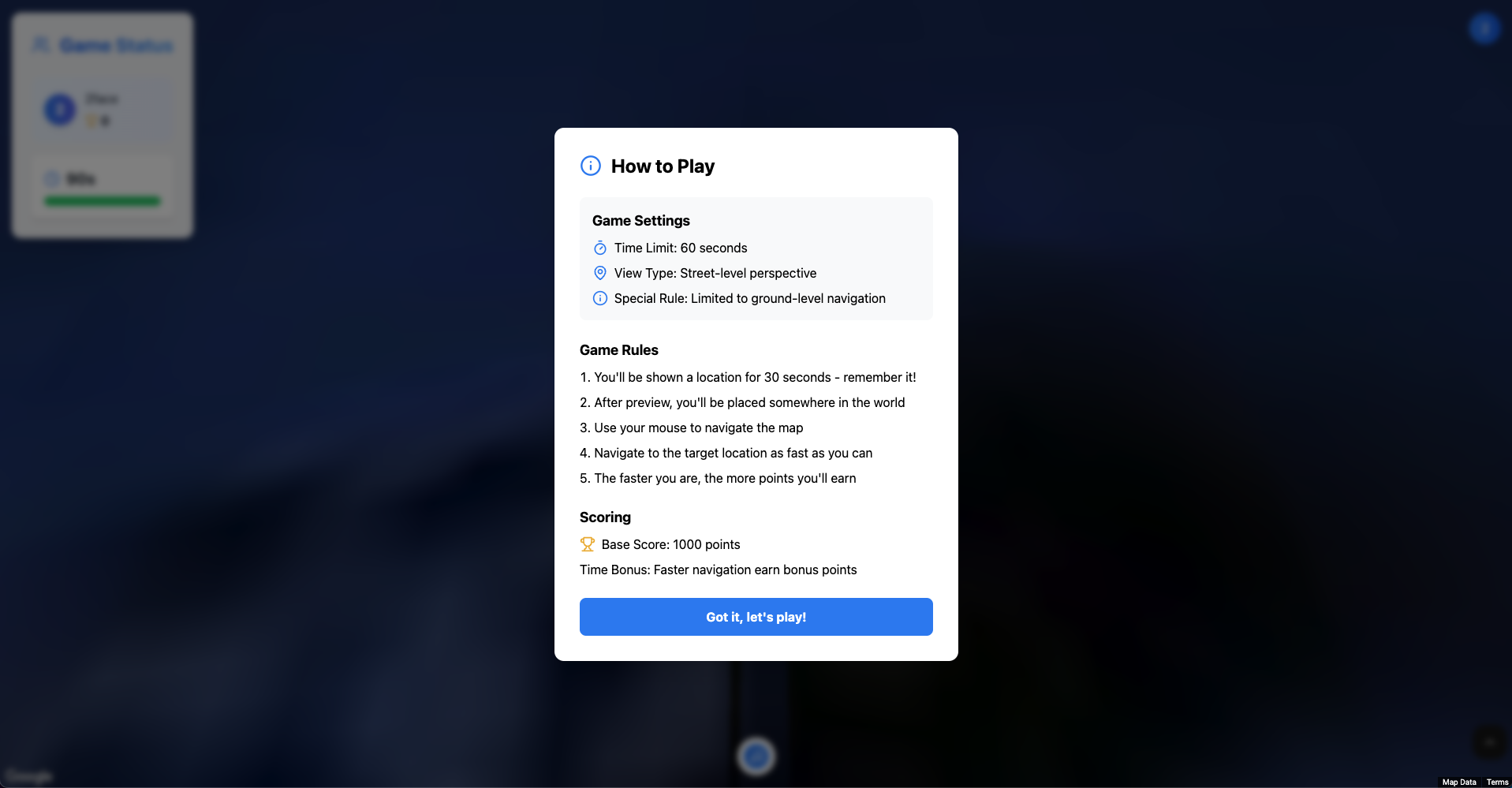
Task: Click the map pin icon beside View Type
Action: [x=600, y=273]
